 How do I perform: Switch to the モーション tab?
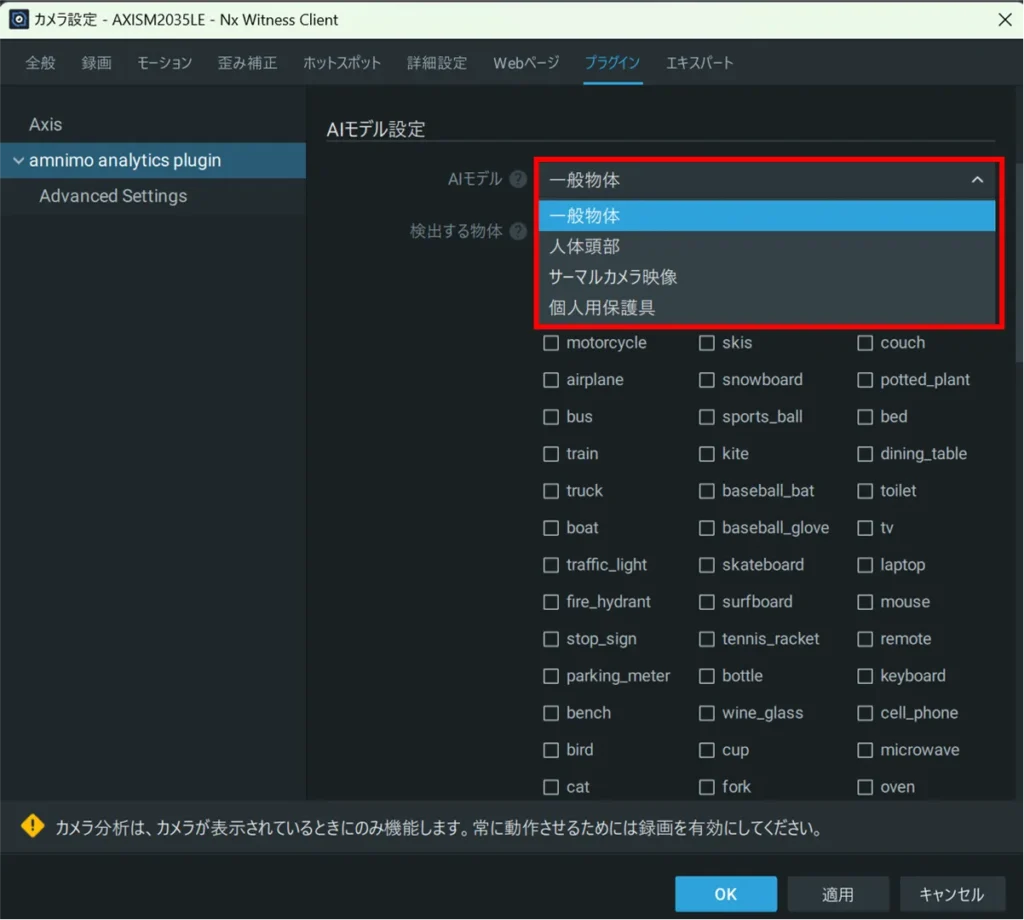click(164, 62)
